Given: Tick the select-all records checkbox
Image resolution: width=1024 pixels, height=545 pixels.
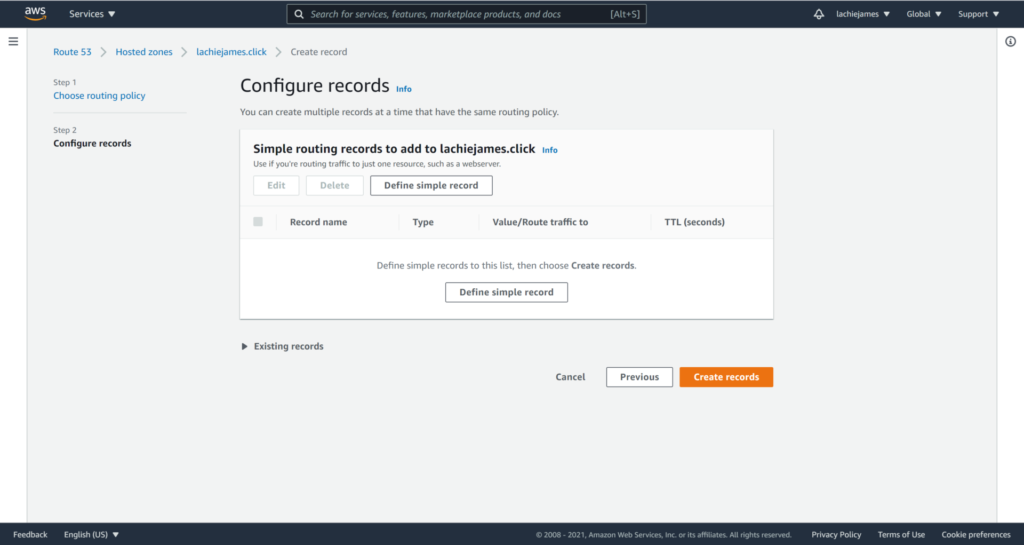Looking at the screenshot, I should (x=258, y=222).
